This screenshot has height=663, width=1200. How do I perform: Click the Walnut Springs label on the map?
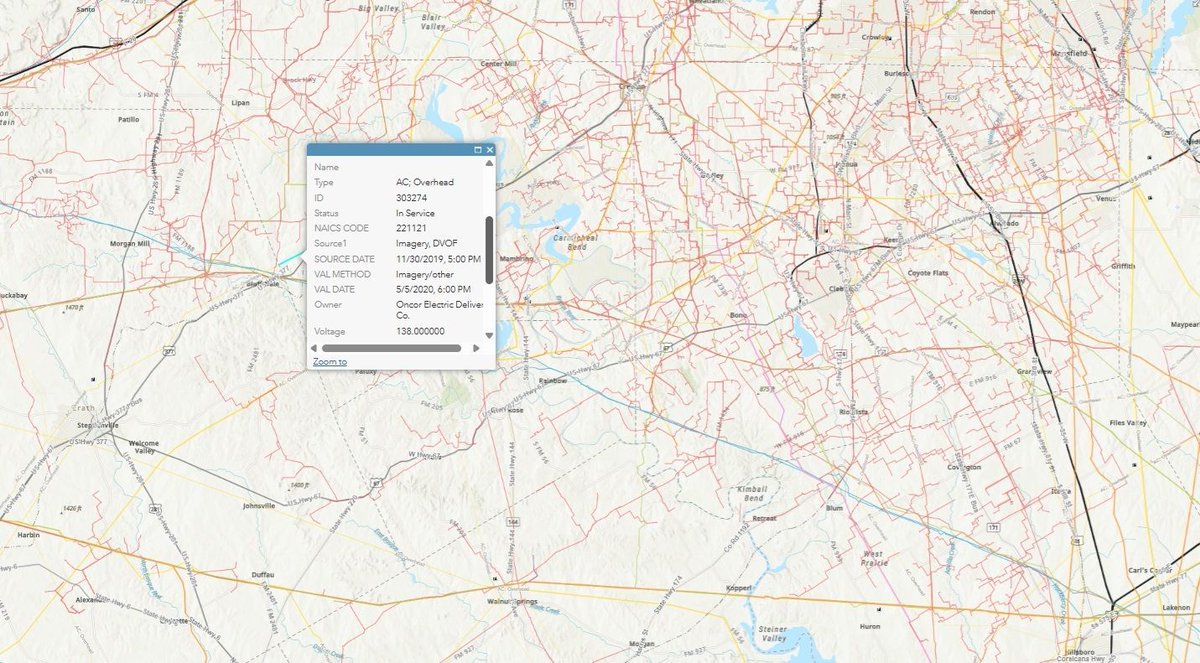click(512, 601)
